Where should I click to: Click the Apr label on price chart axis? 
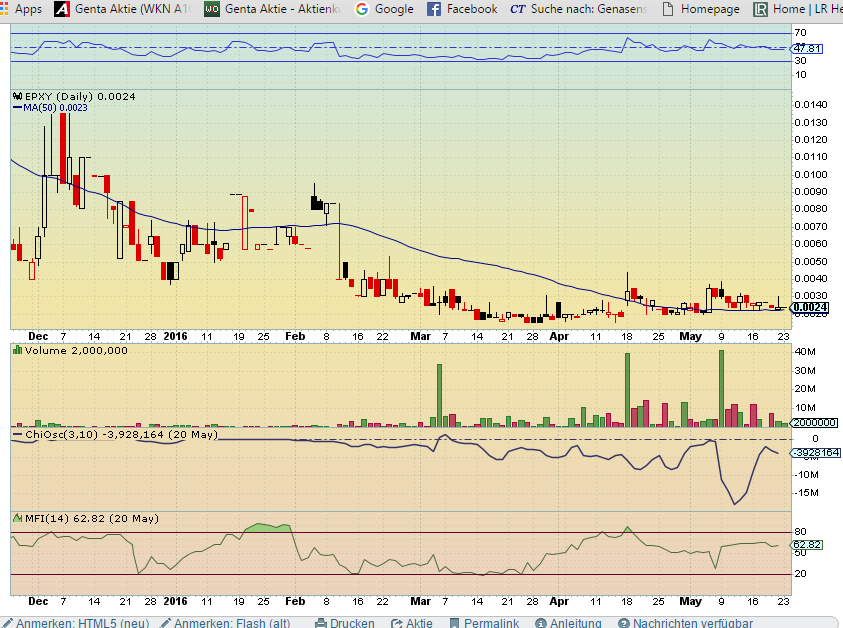pos(559,336)
